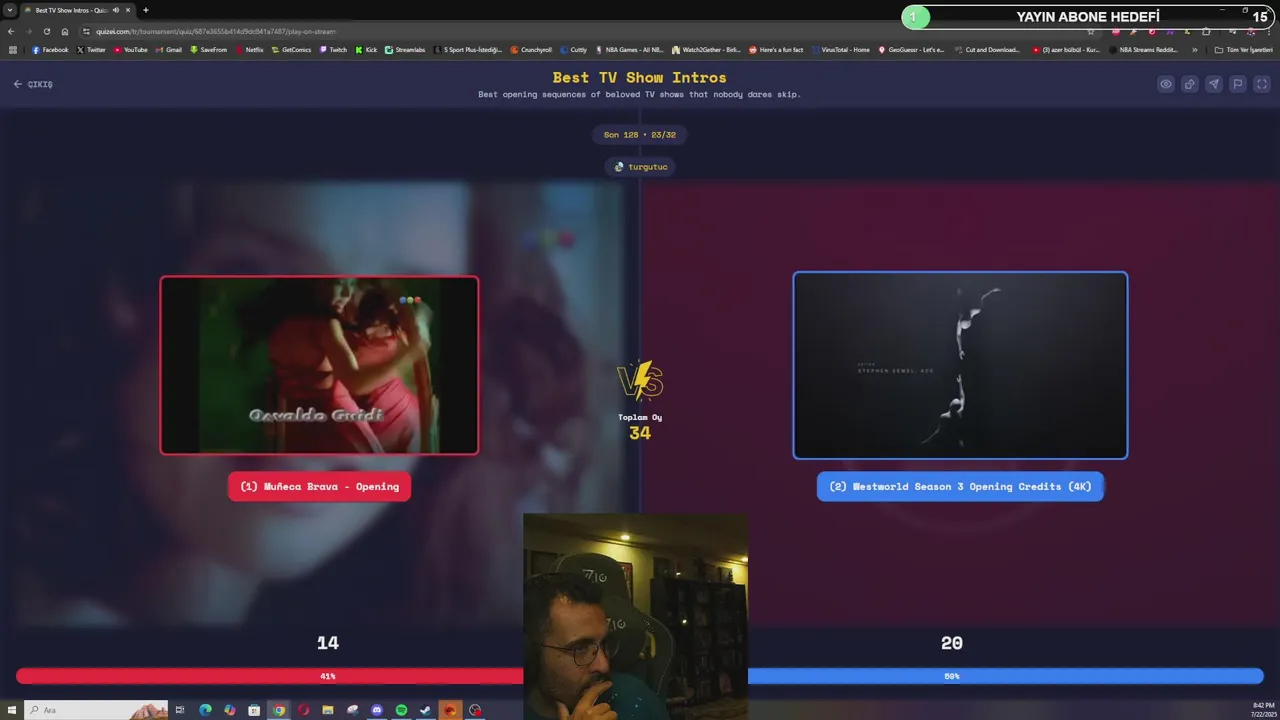Open the Twitch bookmark
1280x720 pixels.
pos(333,49)
